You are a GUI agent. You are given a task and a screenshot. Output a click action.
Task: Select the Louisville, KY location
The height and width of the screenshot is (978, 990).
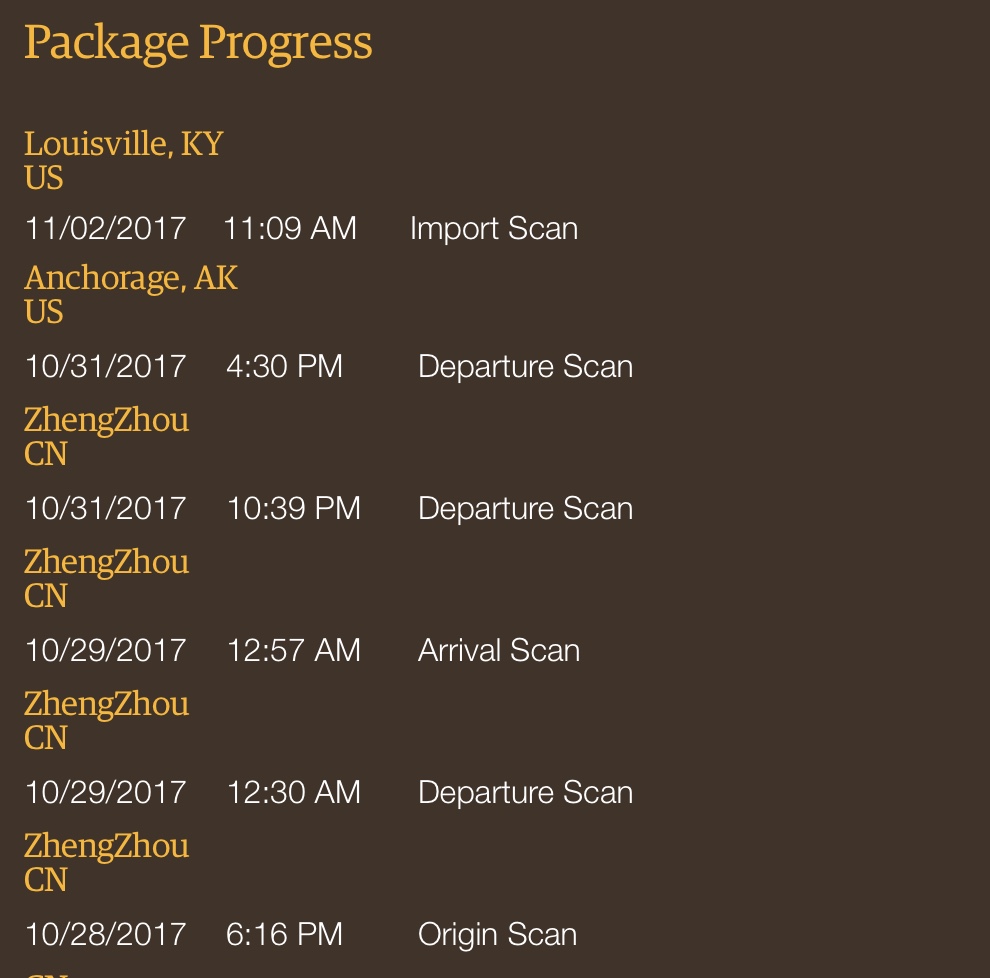[x=123, y=144]
